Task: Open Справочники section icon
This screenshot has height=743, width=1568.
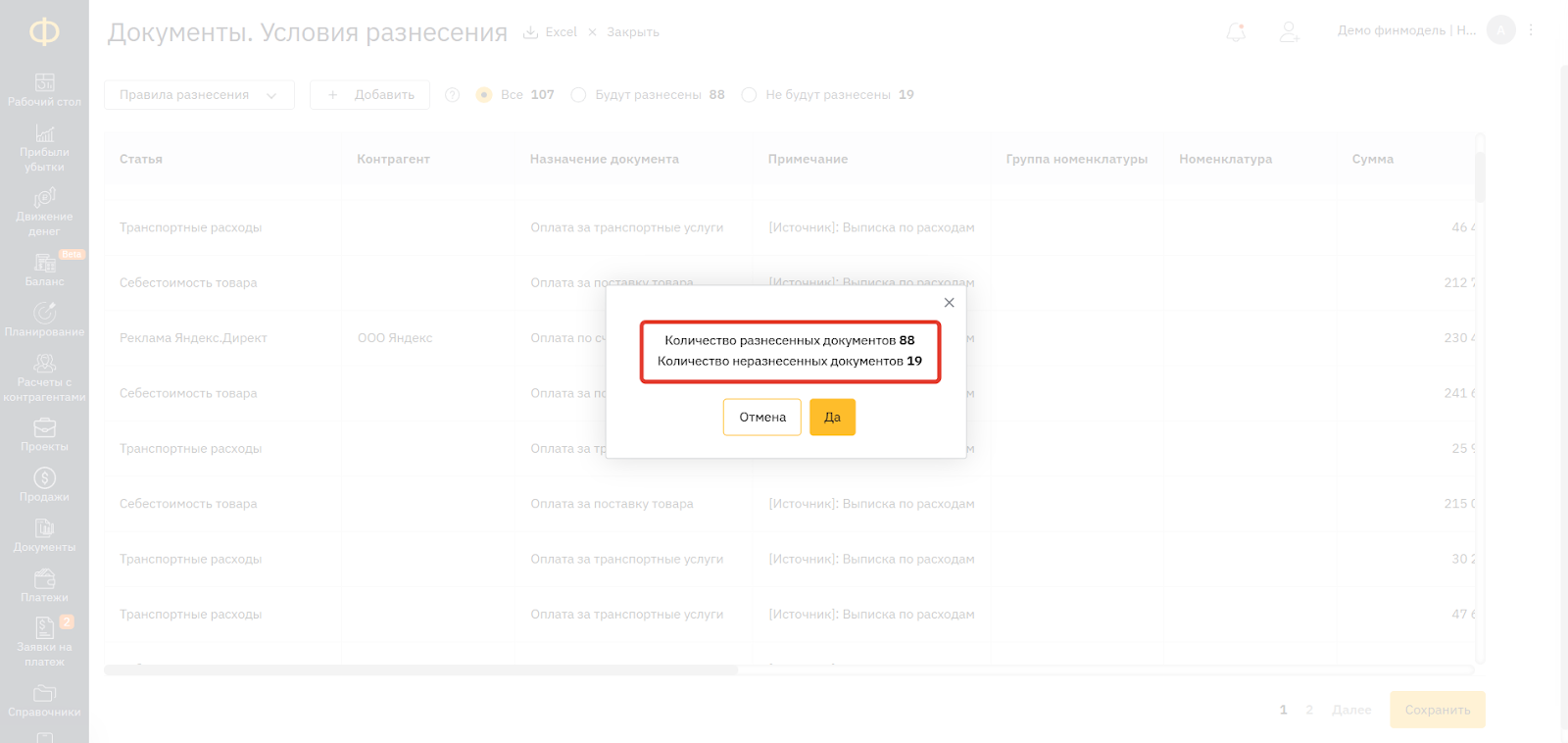Action: (x=44, y=694)
